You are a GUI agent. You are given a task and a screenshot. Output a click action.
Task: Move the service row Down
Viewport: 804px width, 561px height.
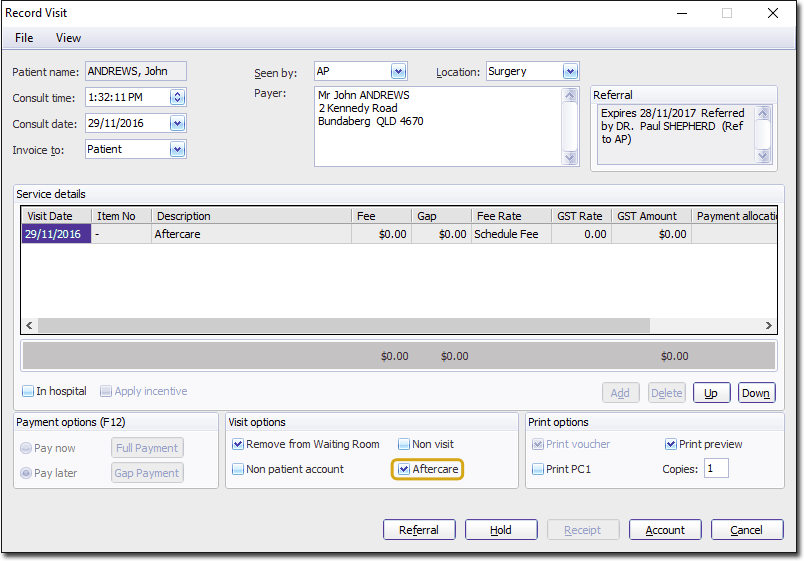(x=756, y=393)
